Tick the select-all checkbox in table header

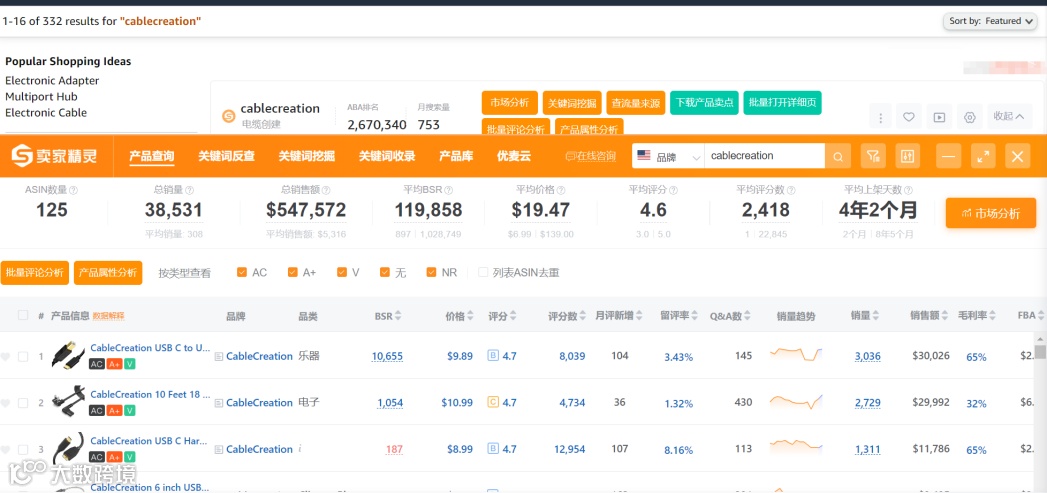(x=23, y=315)
